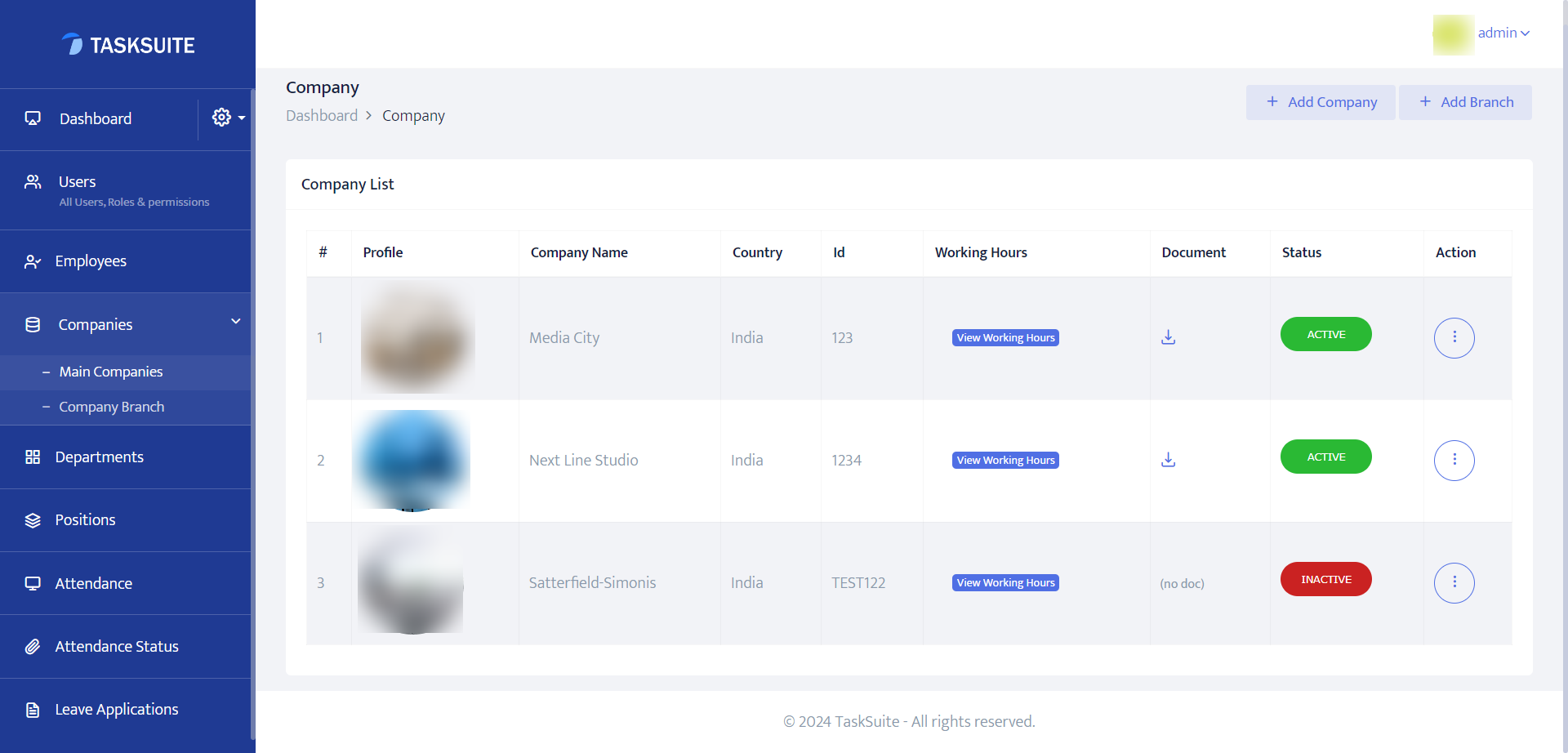Select Main Companies in the sidebar

click(111, 372)
